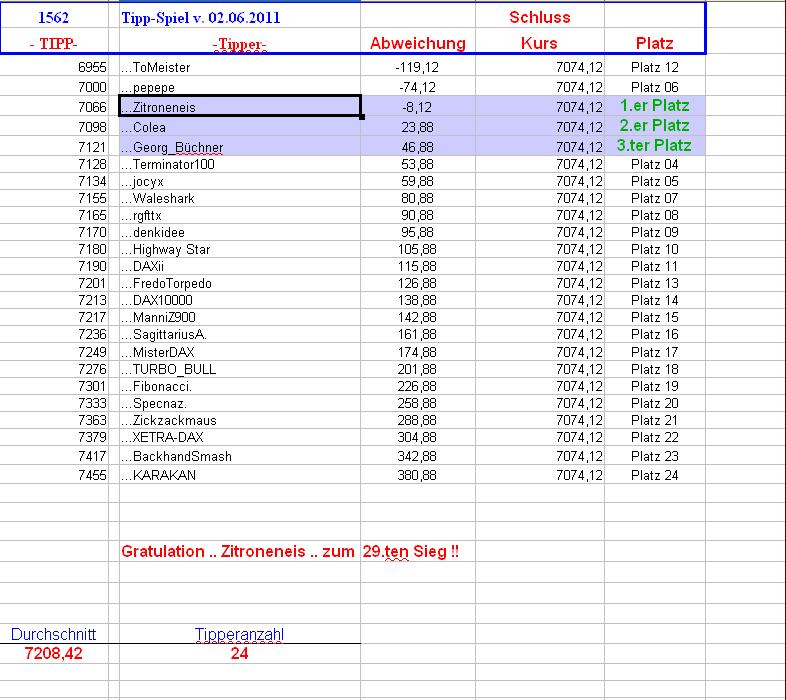
Task: Click deviation value -8,12
Action: tap(417, 107)
